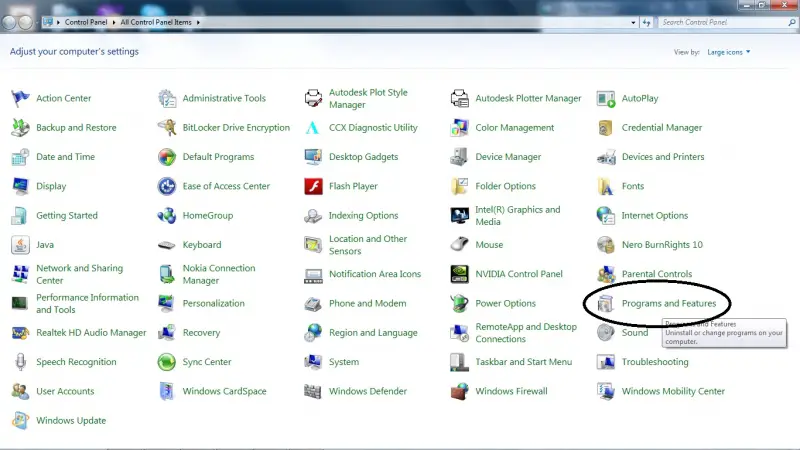Open the Nero BurnRights 10 icon

coord(605,245)
